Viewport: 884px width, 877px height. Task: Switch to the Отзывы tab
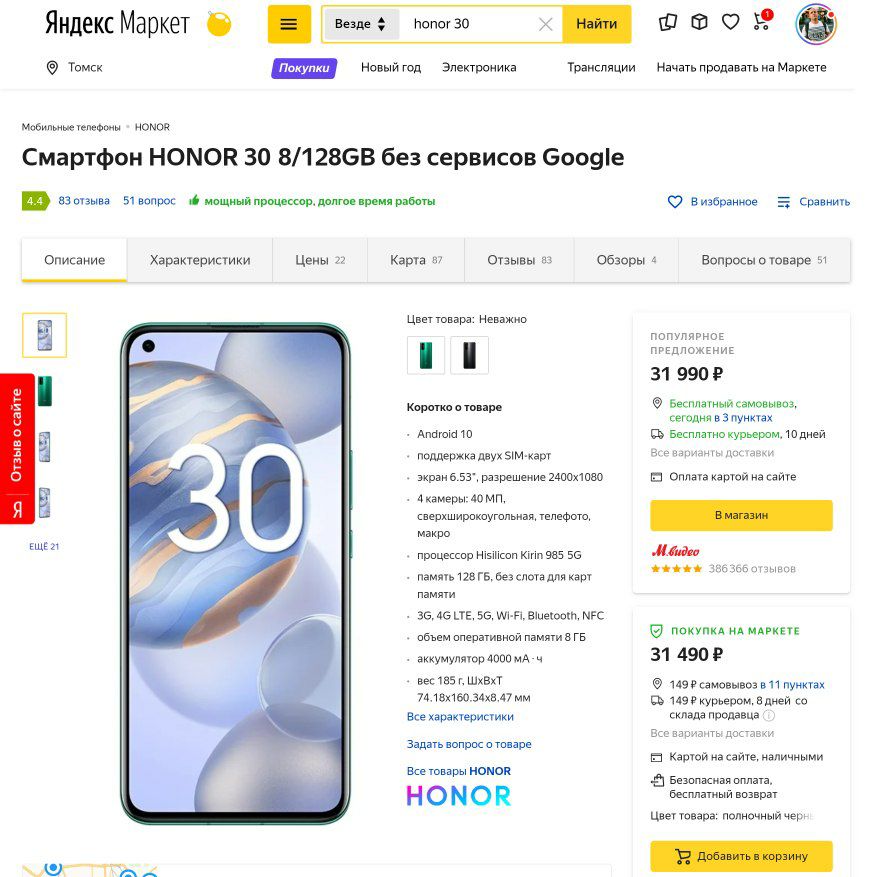pyautogui.click(x=519, y=260)
